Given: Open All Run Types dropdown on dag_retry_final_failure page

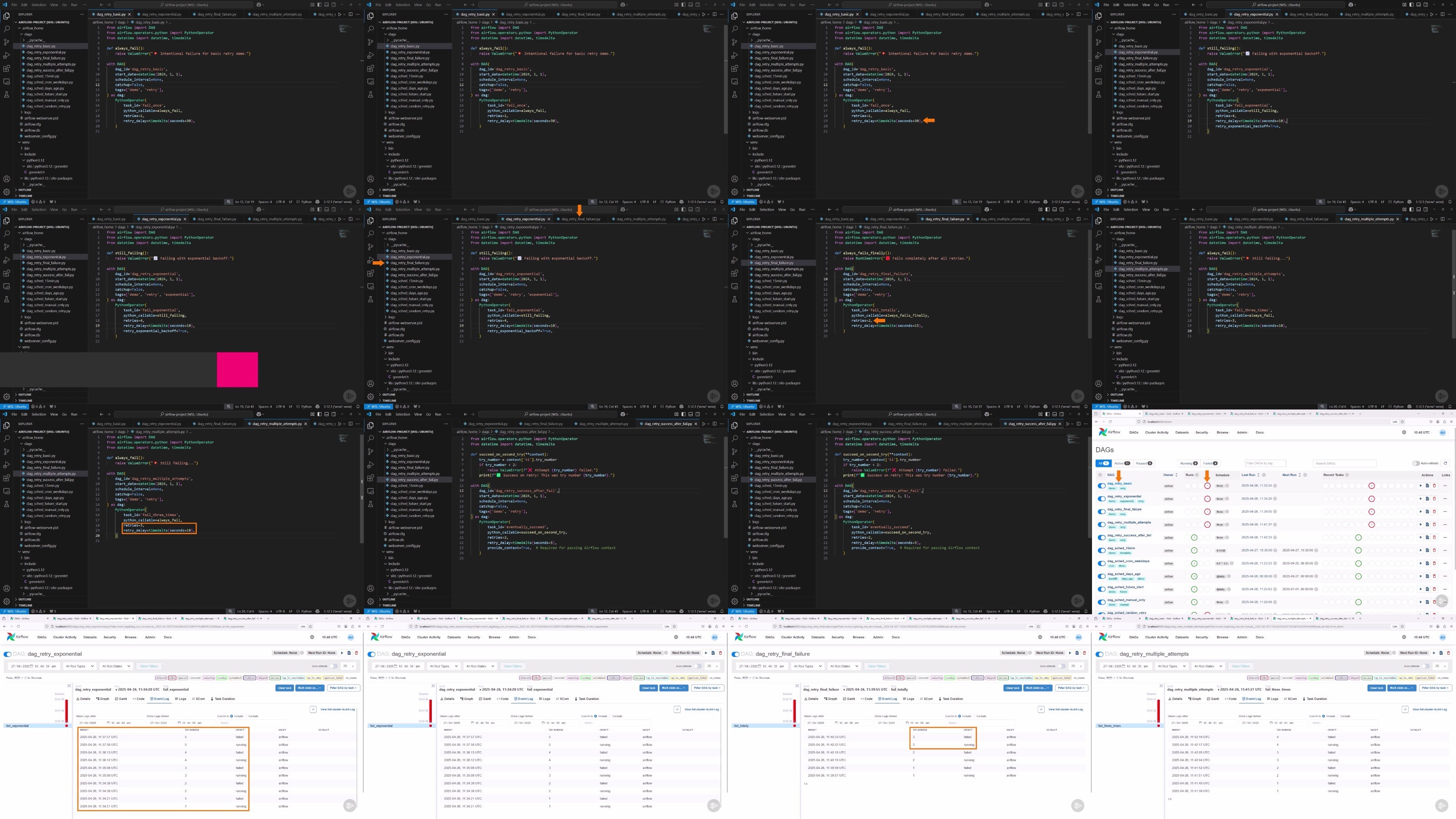Looking at the screenshot, I should click(x=808, y=667).
